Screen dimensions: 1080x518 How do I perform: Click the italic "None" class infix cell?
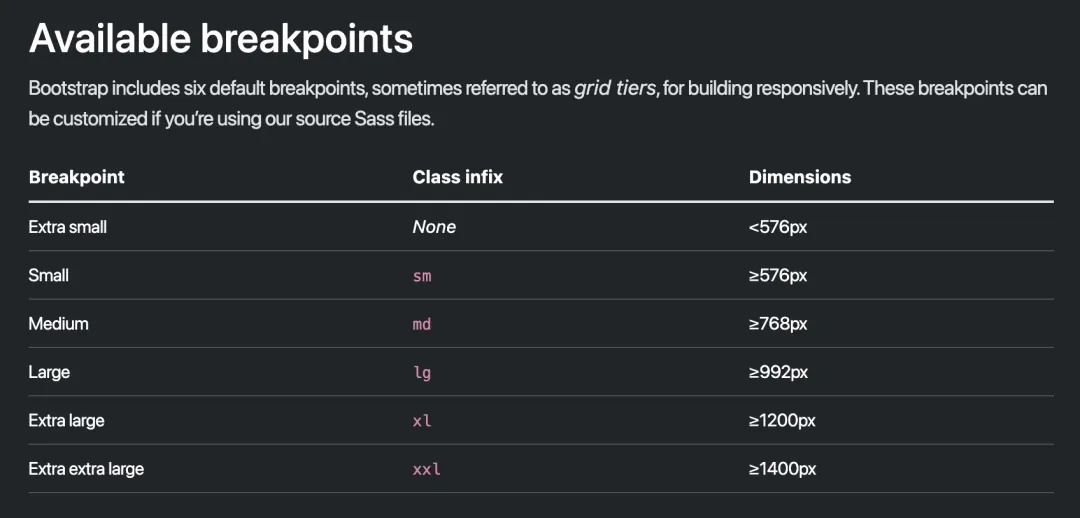click(434, 227)
